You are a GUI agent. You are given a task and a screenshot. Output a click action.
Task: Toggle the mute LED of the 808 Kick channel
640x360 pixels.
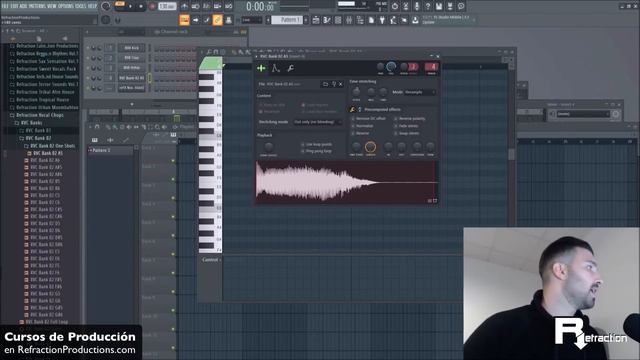pos(88,48)
